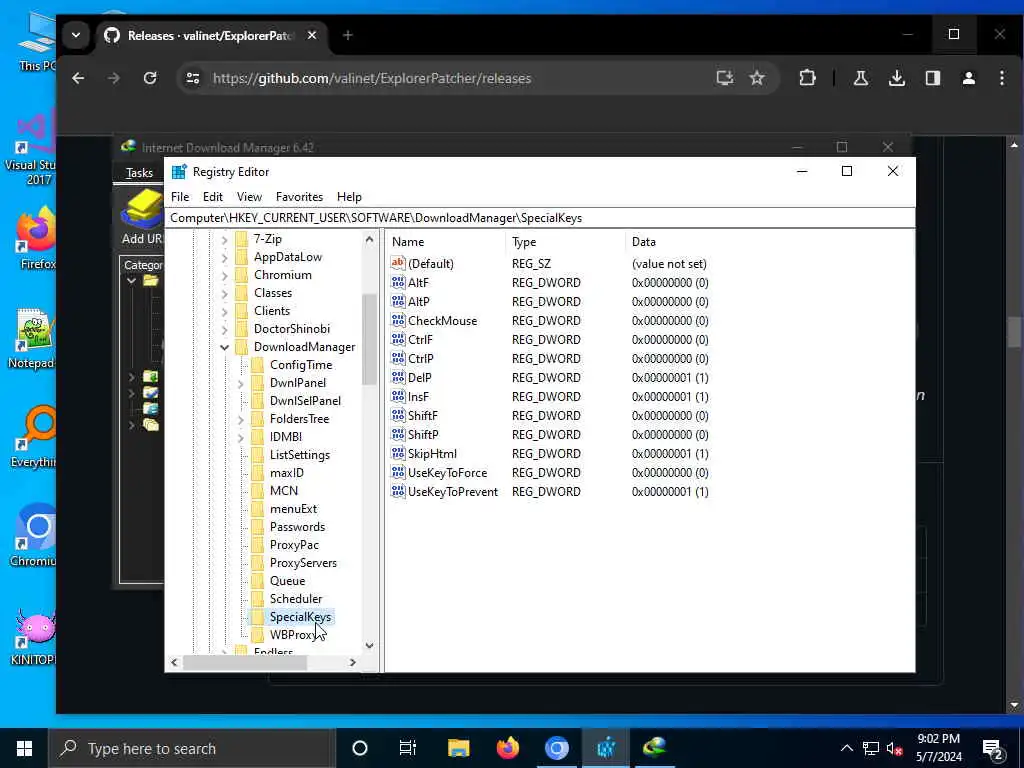Open Chrome tab search dropdown
Viewport: 1024px width, 768px height.
[x=76, y=35]
